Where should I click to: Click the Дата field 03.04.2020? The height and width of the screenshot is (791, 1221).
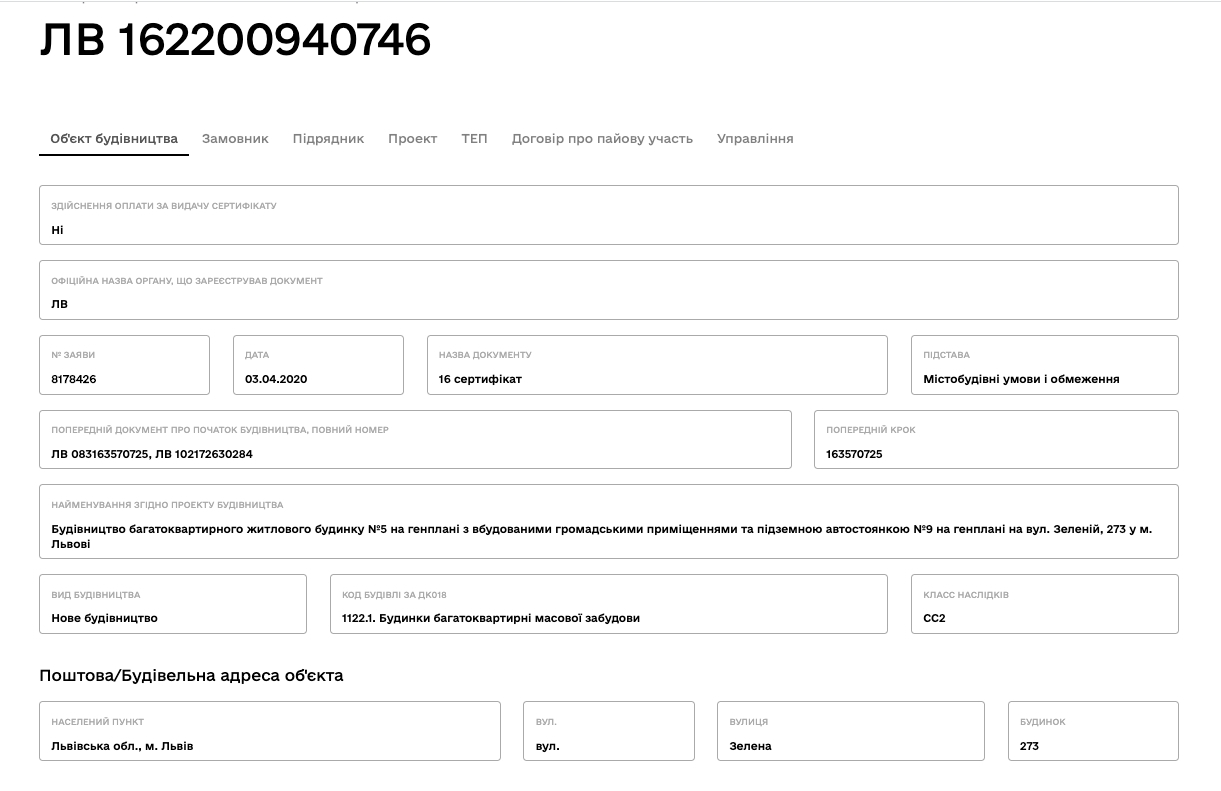point(318,365)
